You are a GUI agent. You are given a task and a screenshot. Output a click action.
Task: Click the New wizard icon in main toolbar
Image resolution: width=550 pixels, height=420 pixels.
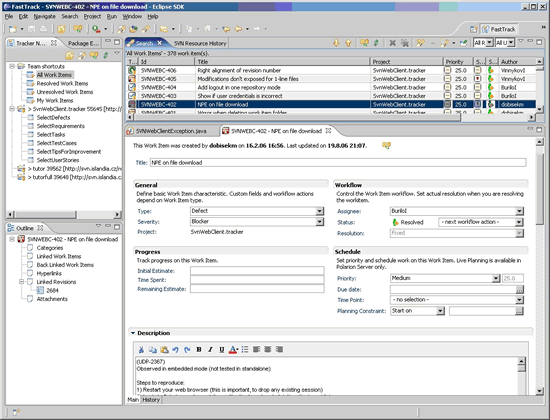[13, 29]
